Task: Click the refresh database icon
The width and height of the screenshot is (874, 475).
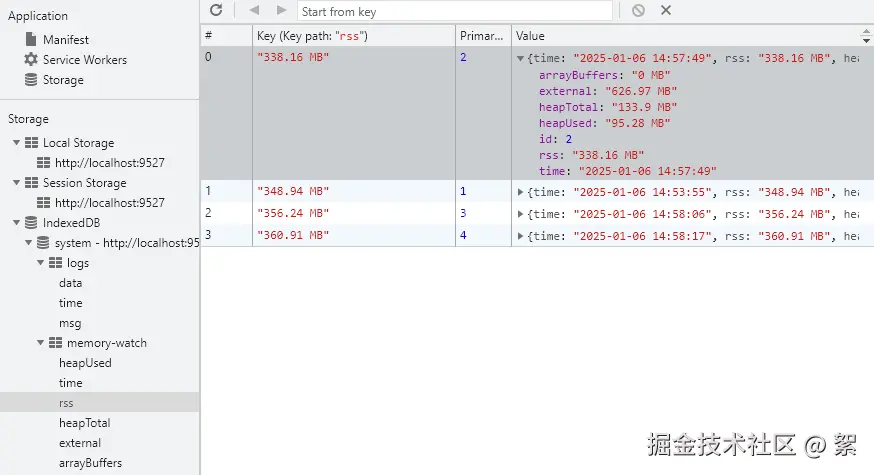Action: click(216, 10)
